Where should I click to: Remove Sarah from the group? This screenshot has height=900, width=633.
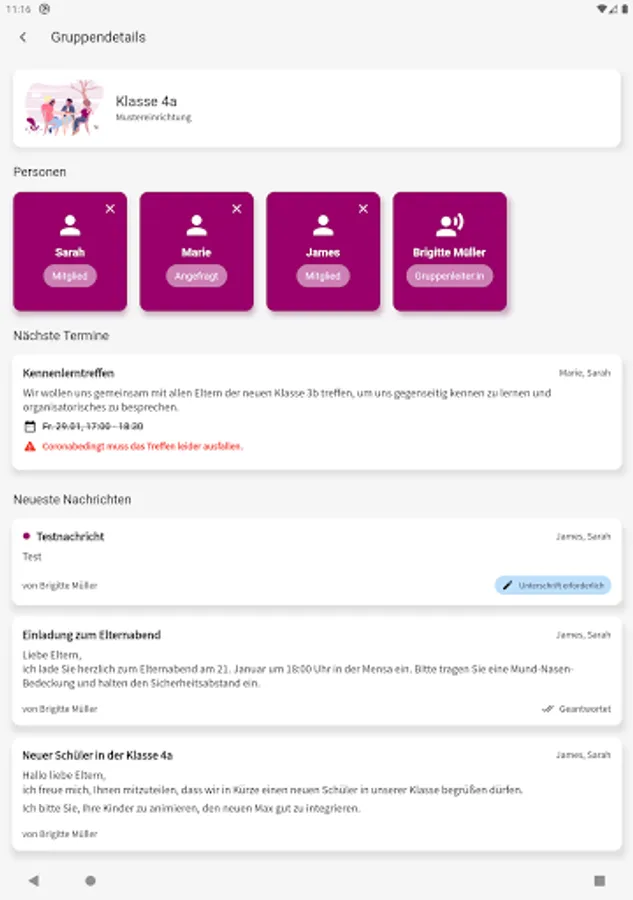[x=110, y=209]
